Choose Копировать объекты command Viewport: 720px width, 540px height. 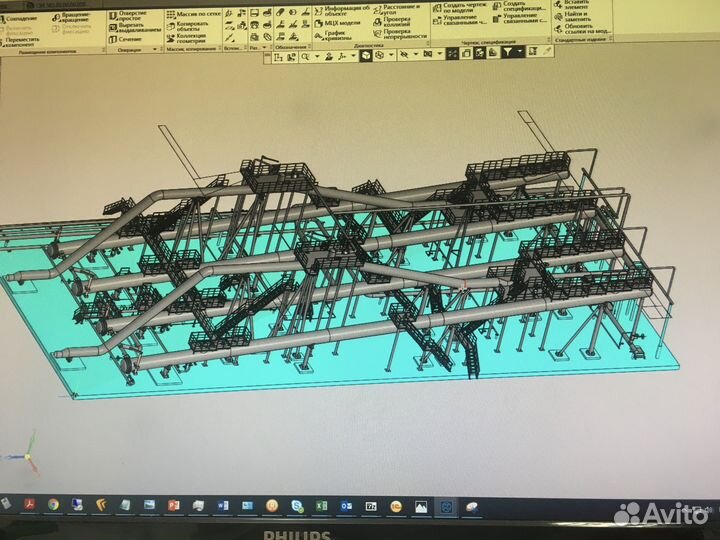coord(188,26)
